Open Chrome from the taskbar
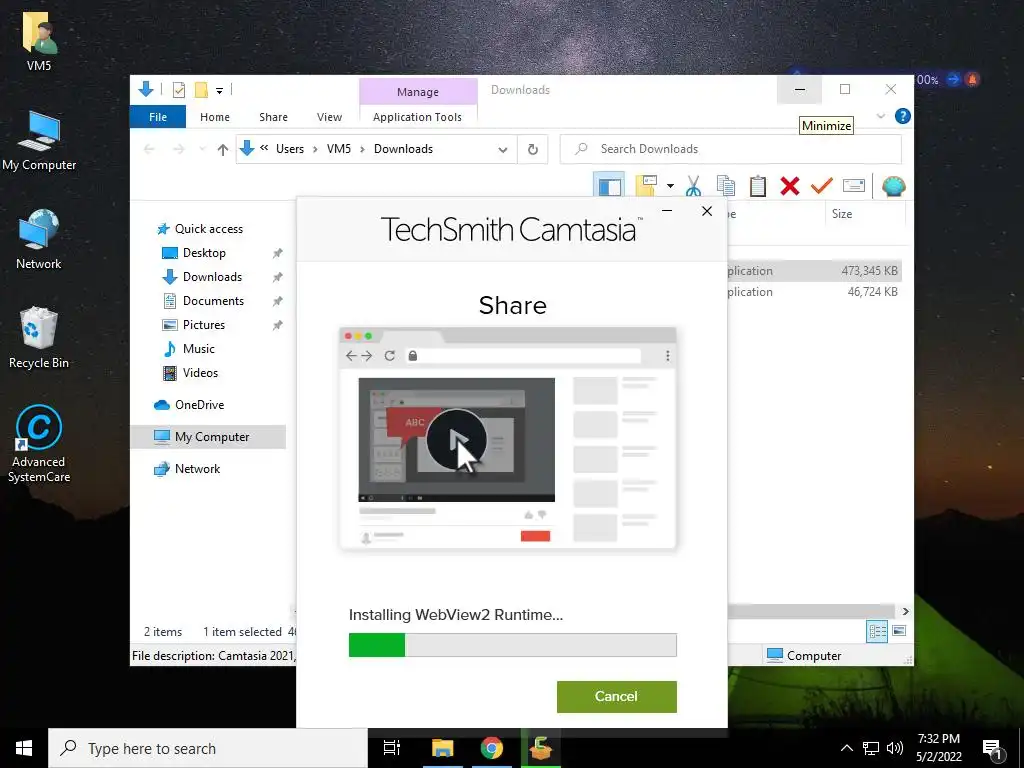 491,748
